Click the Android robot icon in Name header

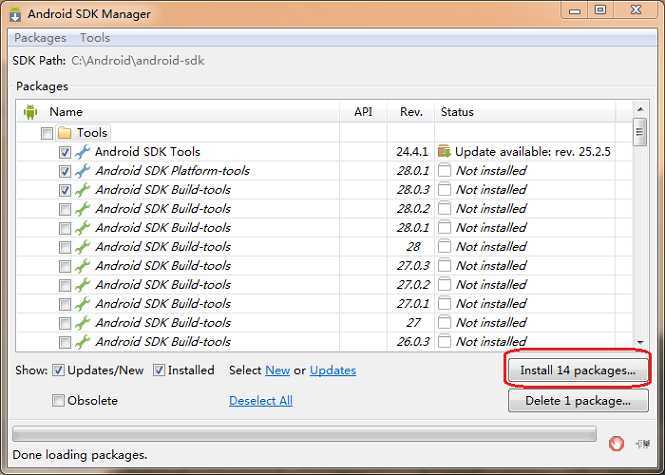[29, 112]
